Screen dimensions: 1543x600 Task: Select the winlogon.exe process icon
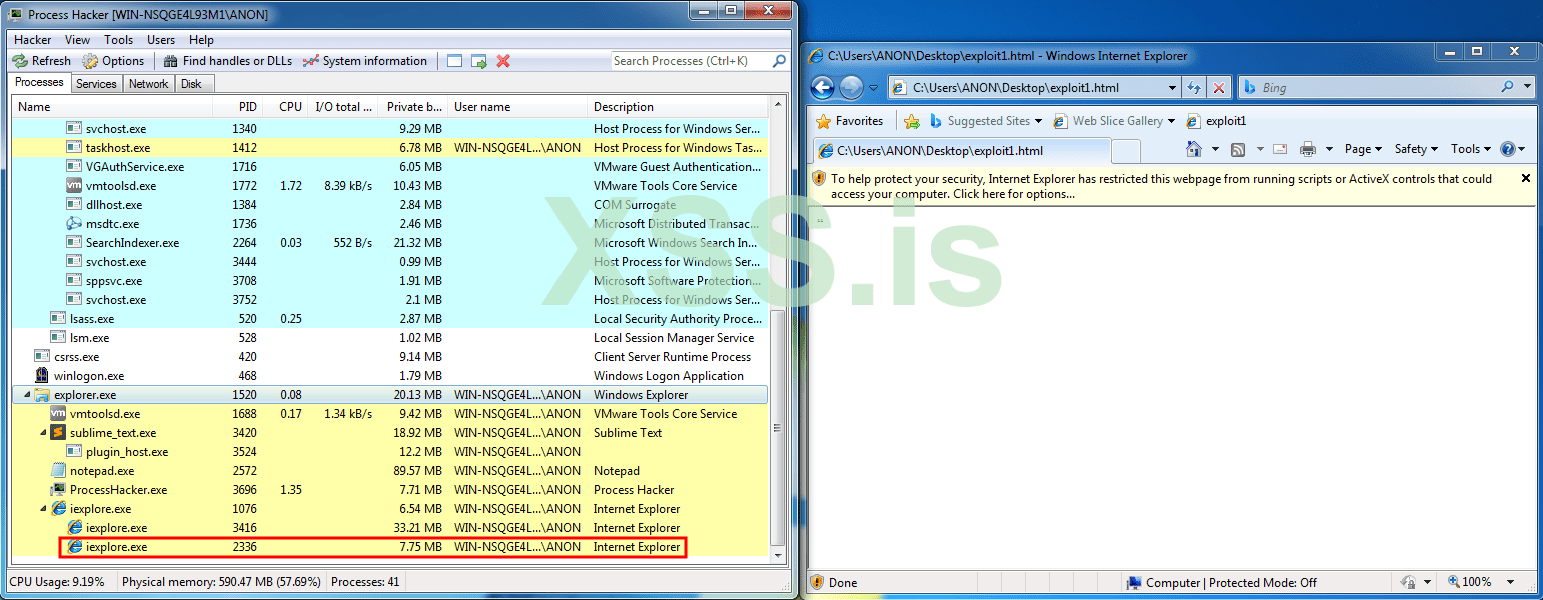coord(42,376)
